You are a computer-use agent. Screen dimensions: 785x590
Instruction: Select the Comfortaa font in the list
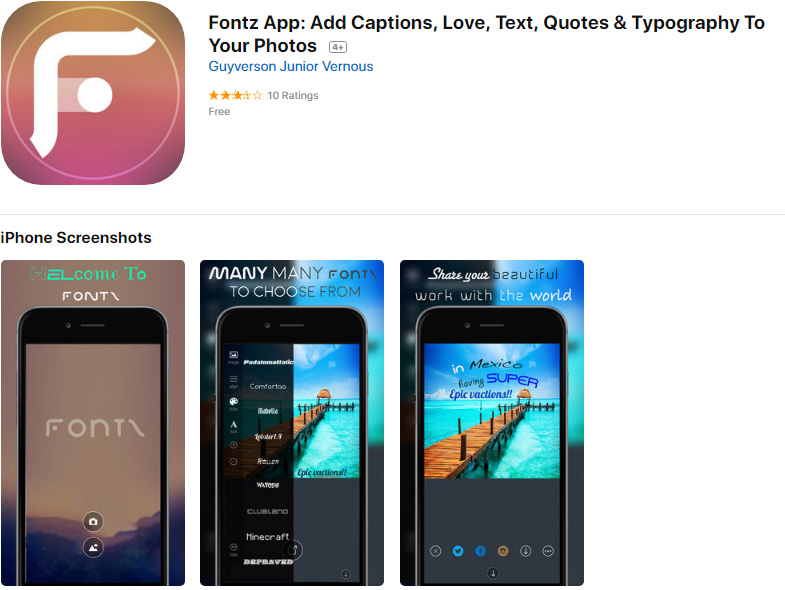pyautogui.click(x=268, y=386)
